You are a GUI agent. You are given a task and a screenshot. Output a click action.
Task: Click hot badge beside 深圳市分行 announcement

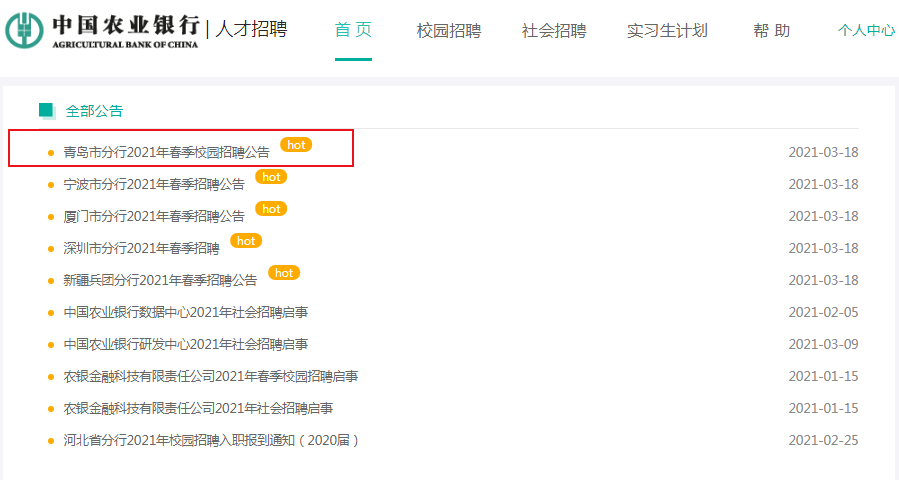(246, 241)
